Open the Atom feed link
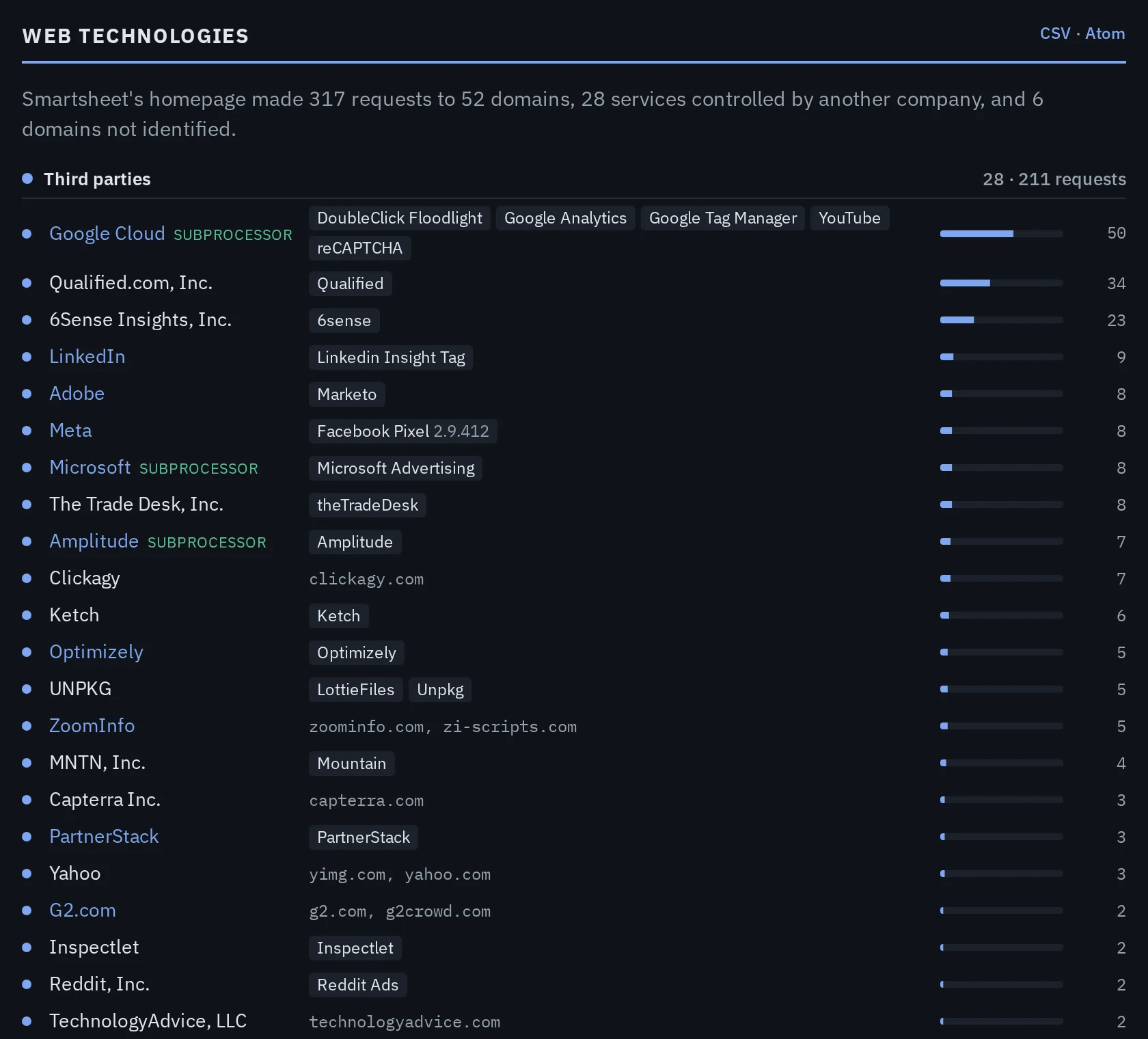 tap(1105, 33)
